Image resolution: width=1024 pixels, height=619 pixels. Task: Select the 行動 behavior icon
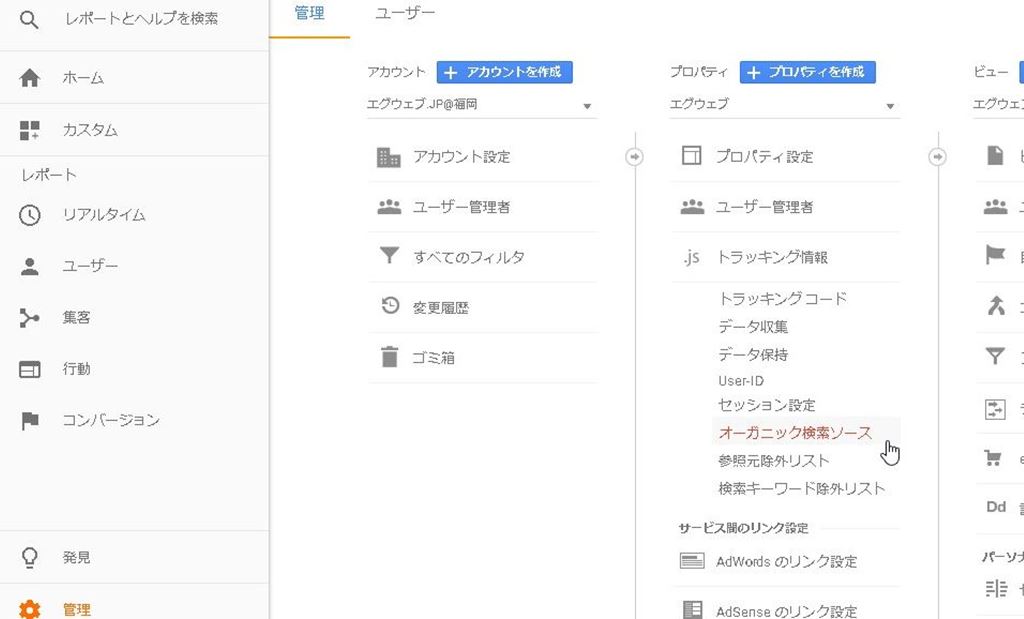tap(30, 369)
